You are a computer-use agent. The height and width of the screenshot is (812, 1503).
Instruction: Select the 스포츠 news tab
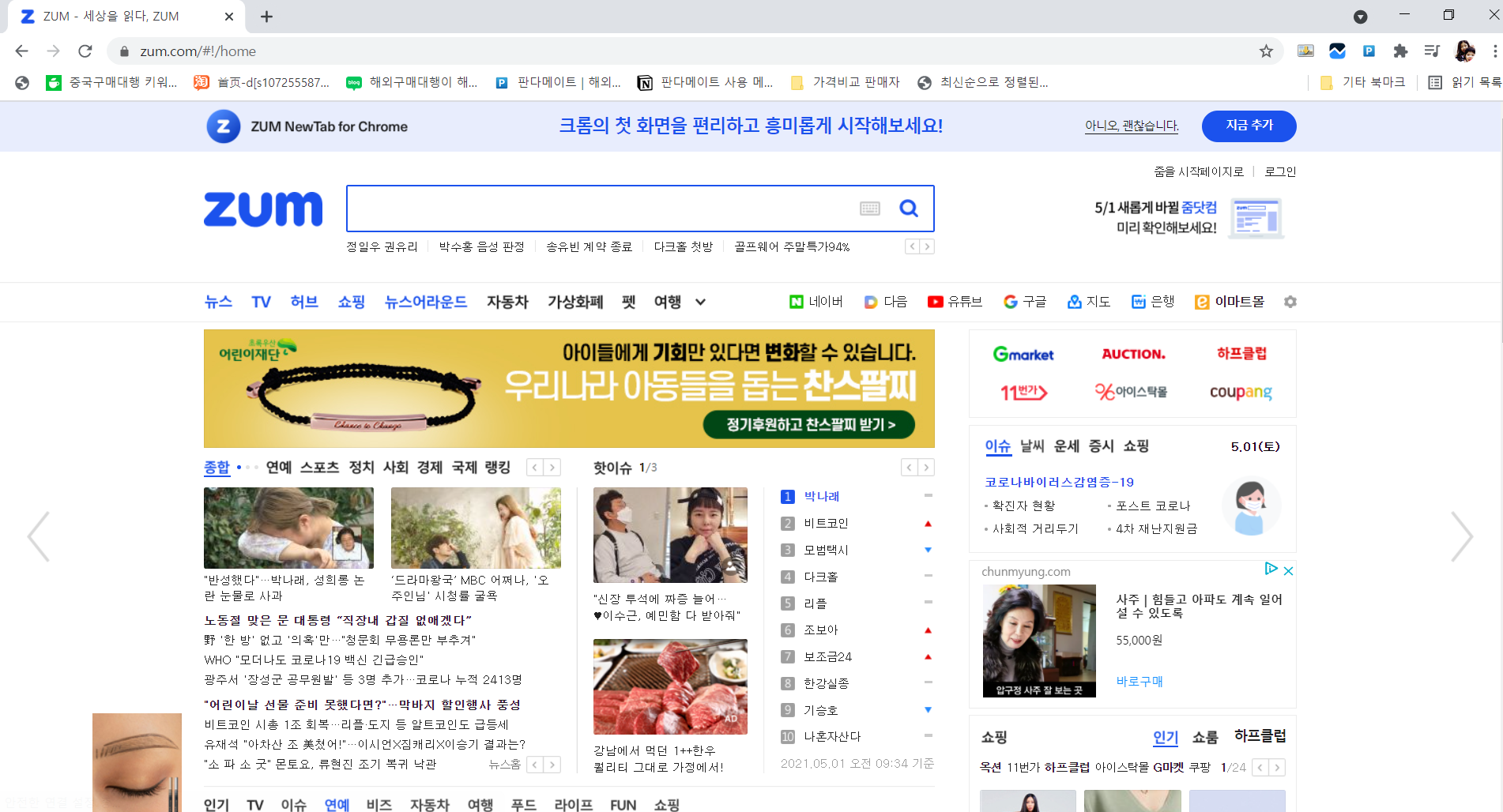point(319,468)
